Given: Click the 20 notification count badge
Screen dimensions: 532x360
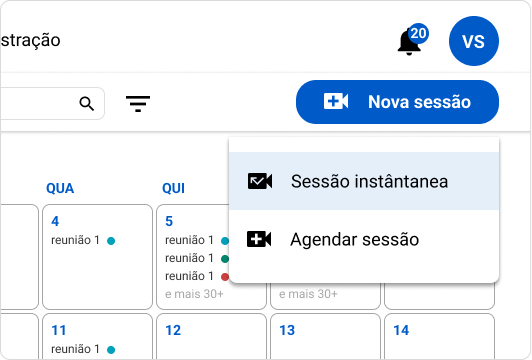Looking at the screenshot, I should tap(418, 33).
